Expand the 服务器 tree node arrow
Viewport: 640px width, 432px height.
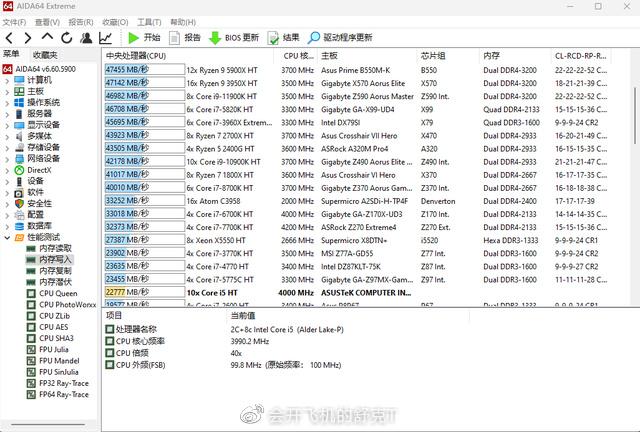coord(7,114)
